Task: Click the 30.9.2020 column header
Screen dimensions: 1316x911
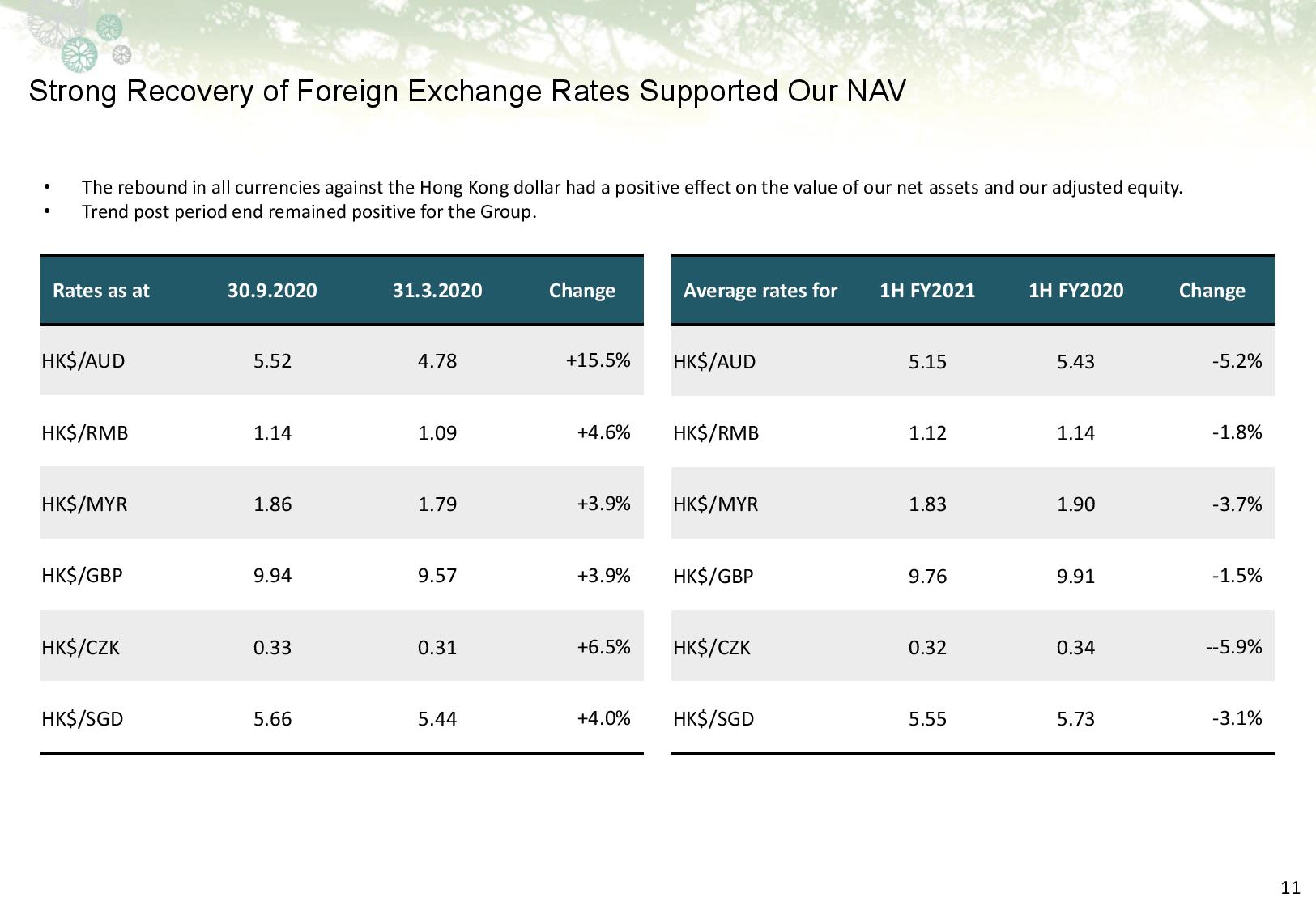Action: (272, 291)
